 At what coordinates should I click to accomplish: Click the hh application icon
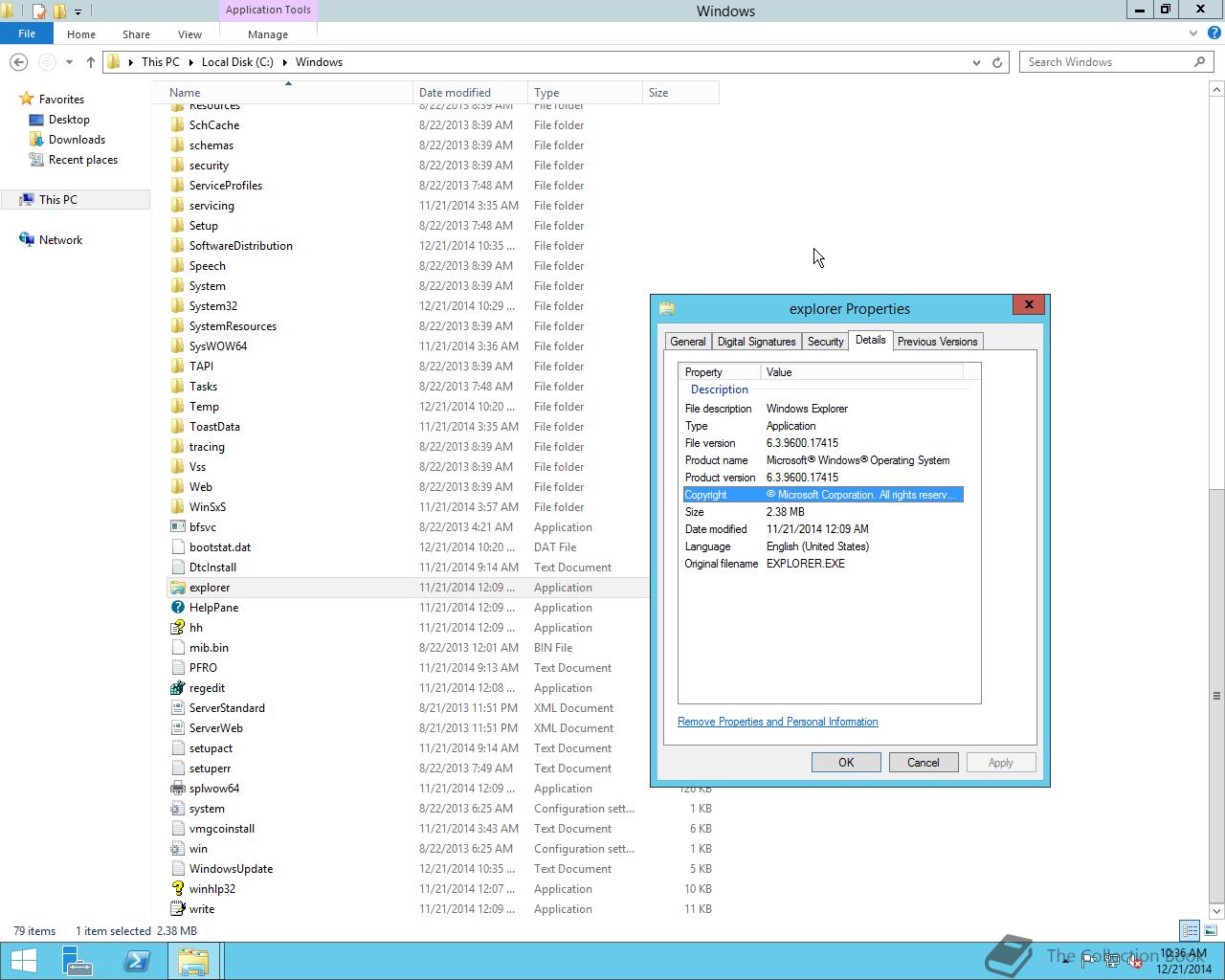coord(177,628)
